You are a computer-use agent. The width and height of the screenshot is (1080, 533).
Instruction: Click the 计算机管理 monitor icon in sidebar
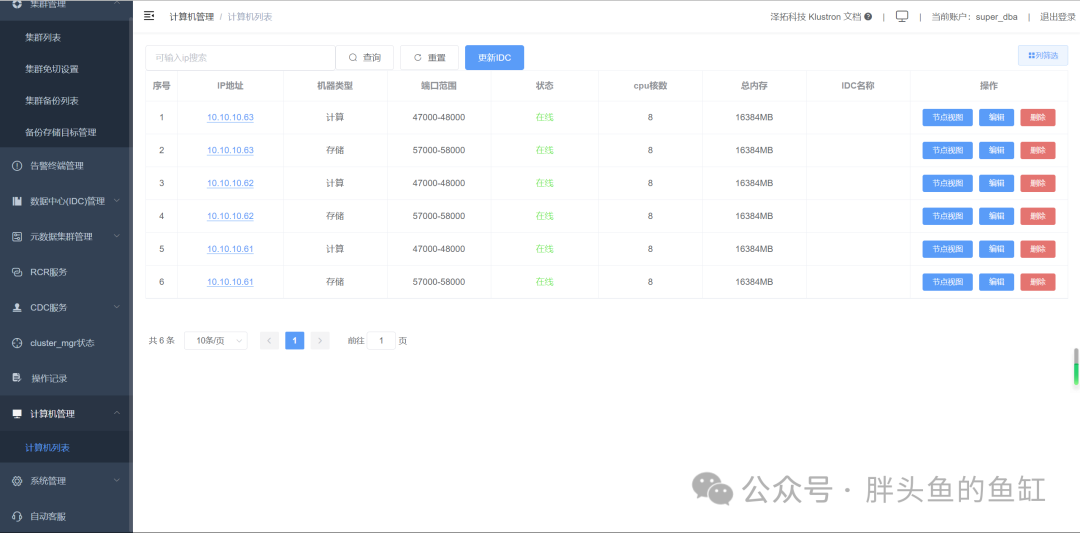[17, 414]
